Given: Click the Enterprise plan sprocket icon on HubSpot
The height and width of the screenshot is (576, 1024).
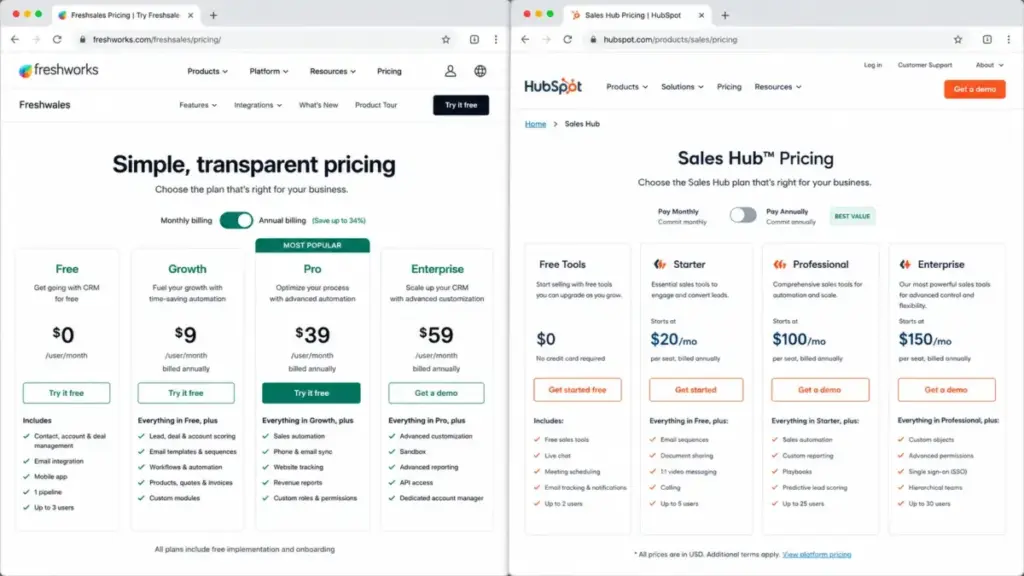Looking at the screenshot, I should (905, 264).
